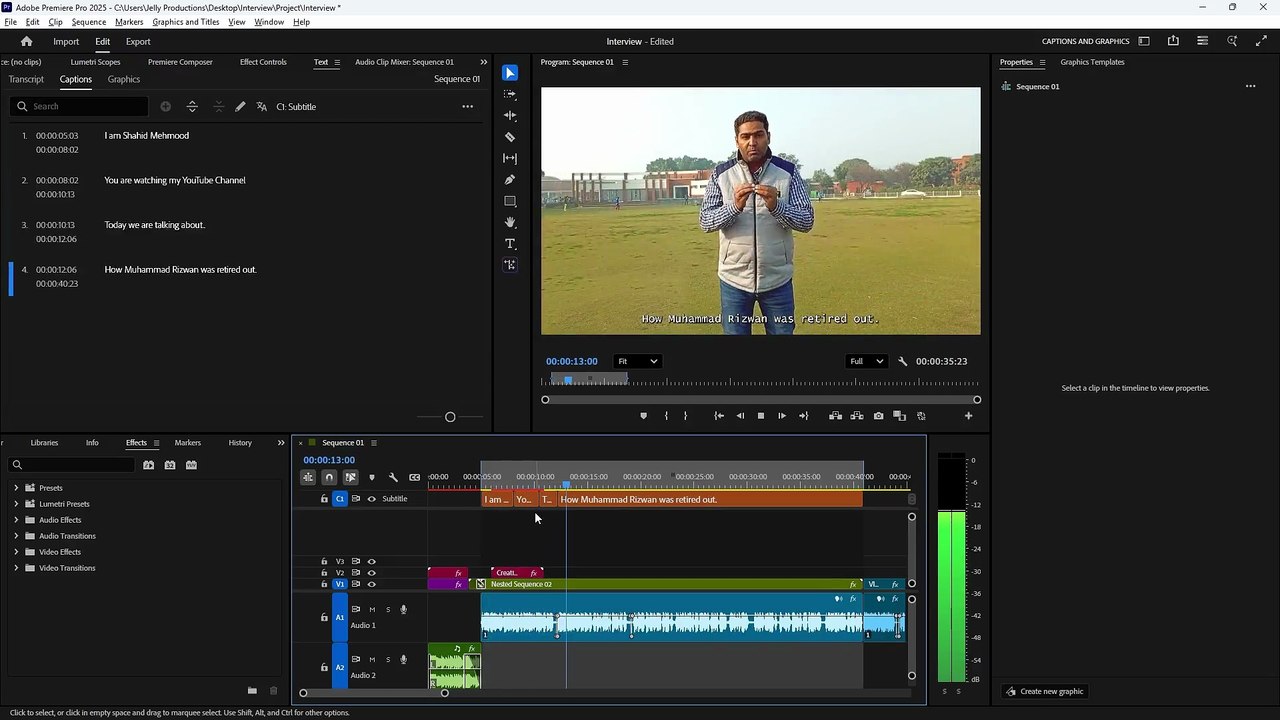This screenshot has width=1280, height=720.
Task: Open Captions panel three-dot menu
Action: 467,106
